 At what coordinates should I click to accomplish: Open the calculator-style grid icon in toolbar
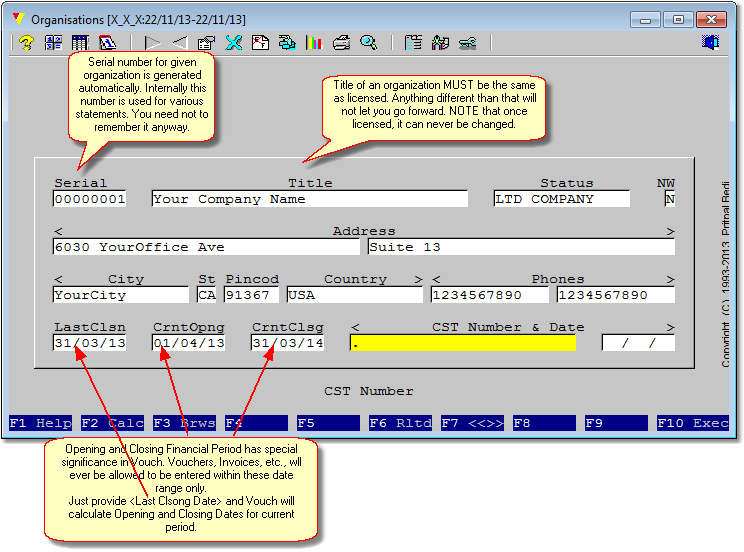click(x=53, y=43)
